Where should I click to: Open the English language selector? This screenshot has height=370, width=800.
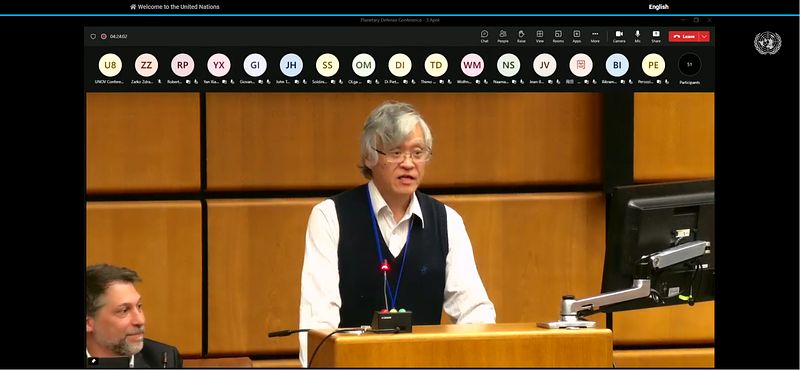pyautogui.click(x=659, y=7)
